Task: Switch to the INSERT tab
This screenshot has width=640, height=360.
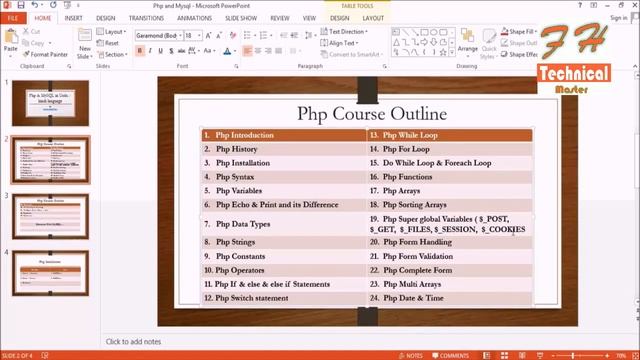Action: coord(73,18)
